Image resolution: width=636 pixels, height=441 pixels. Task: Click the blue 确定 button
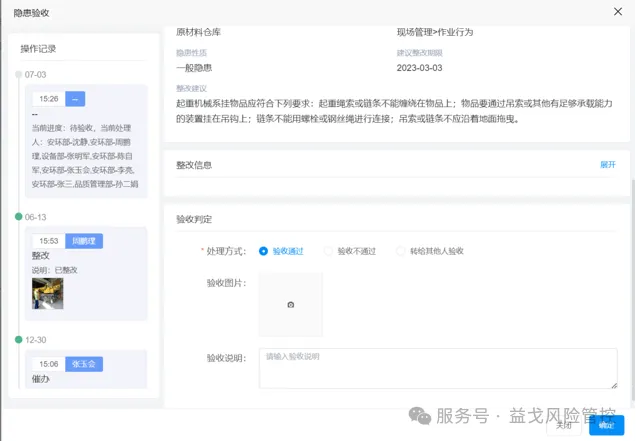(606, 425)
